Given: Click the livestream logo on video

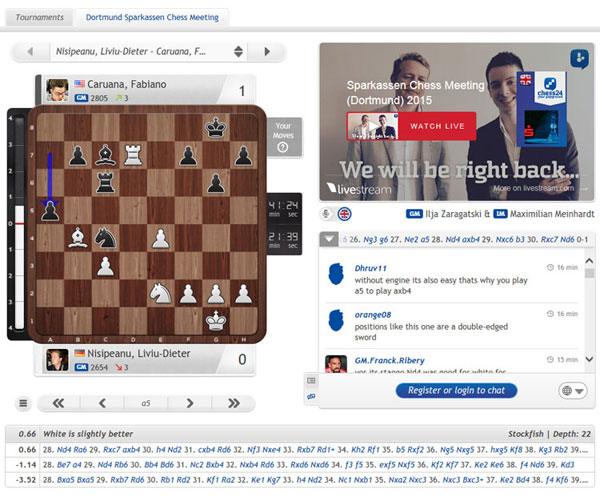Looking at the screenshot, I should pos(359,189).
